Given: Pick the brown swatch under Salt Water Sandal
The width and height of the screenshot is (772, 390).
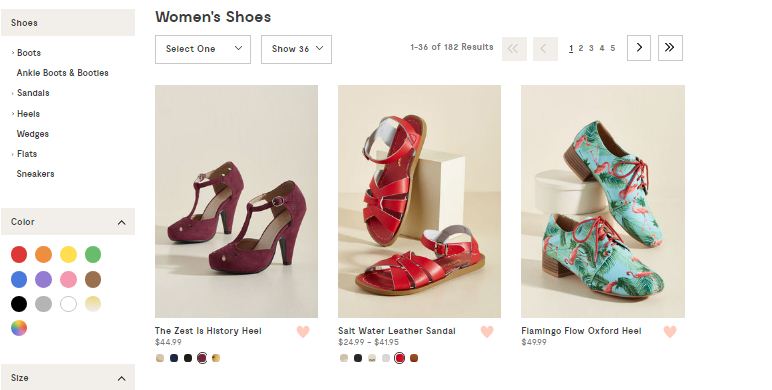Looking at the screenshot, I should coord(414,358).
